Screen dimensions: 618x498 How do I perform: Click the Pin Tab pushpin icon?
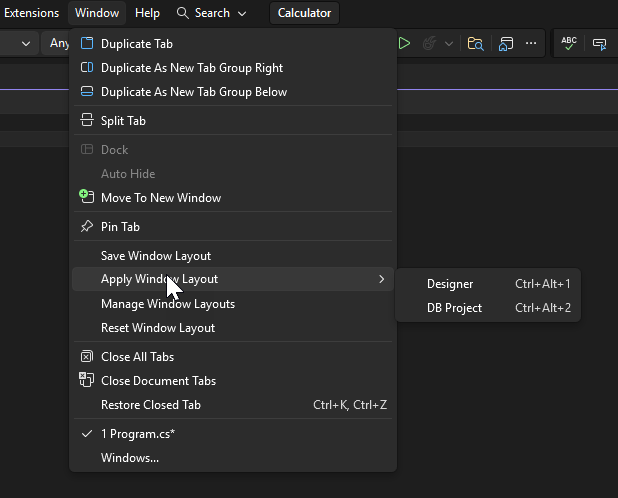[x=86, y=227]
